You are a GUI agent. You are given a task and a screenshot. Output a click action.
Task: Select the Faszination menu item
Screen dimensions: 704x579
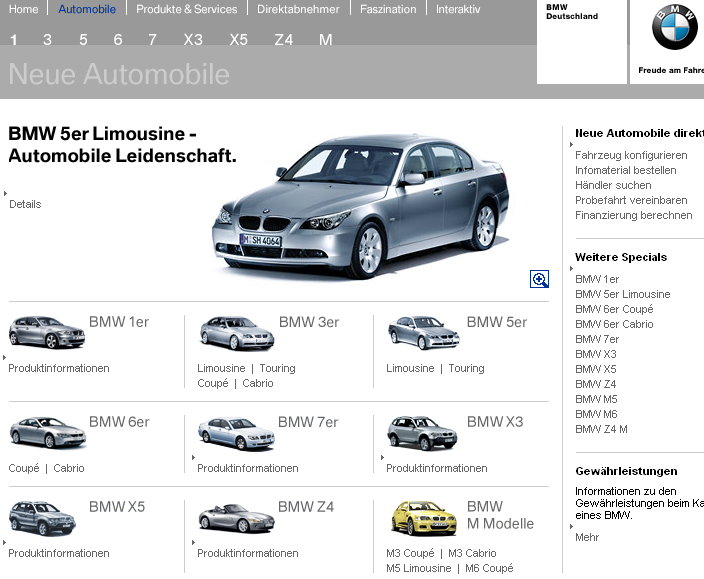(388, 9)
